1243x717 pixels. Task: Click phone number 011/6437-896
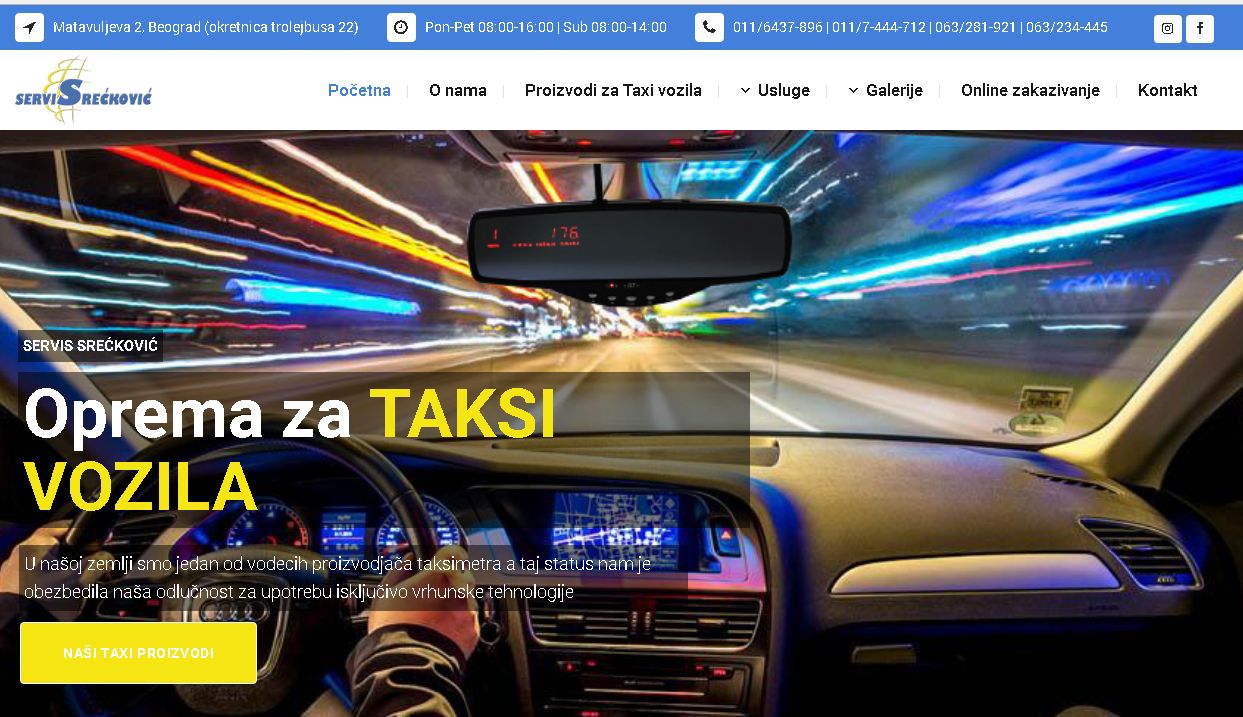778,27
